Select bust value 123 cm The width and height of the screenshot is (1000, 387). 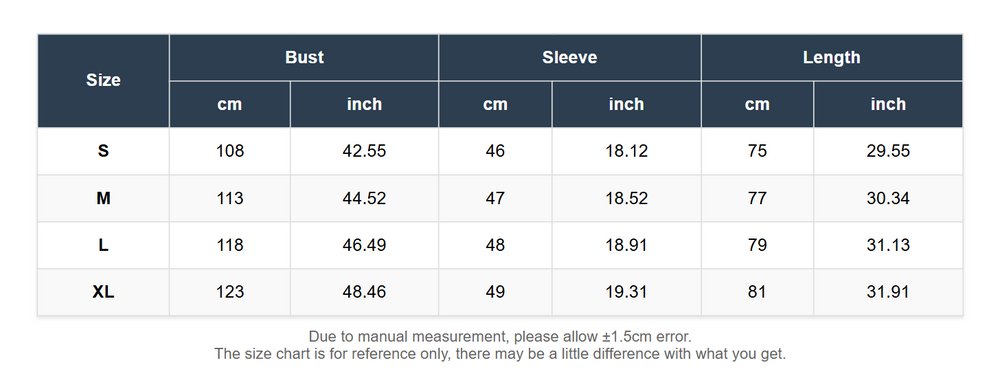tap(230, 292)
